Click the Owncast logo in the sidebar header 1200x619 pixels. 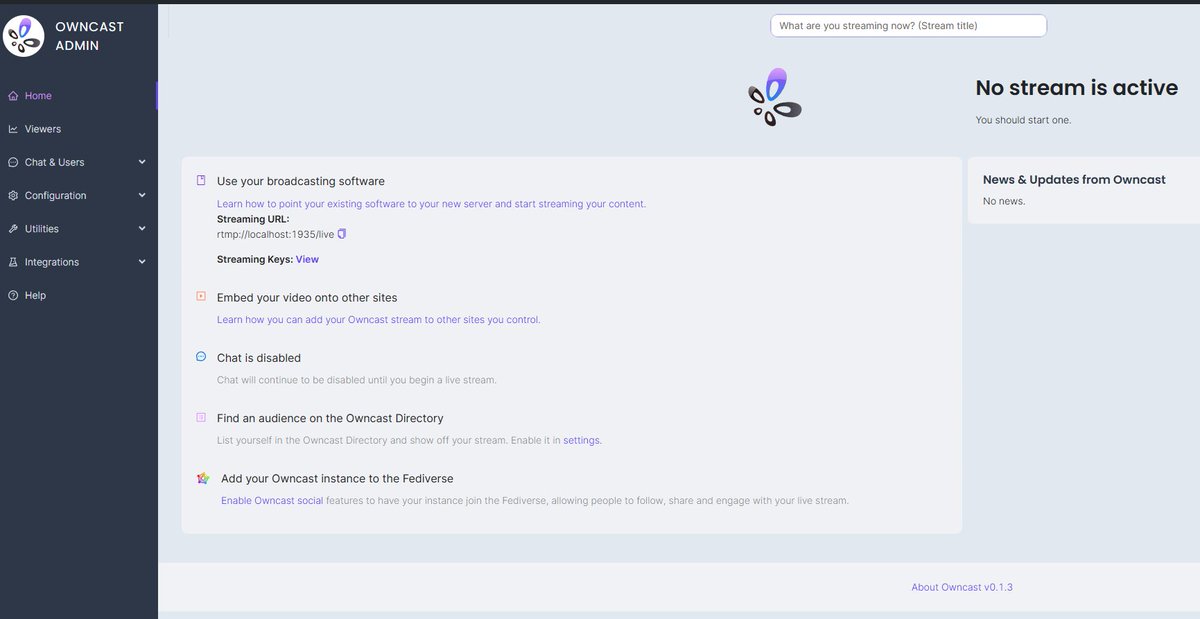tap(24, 36)
